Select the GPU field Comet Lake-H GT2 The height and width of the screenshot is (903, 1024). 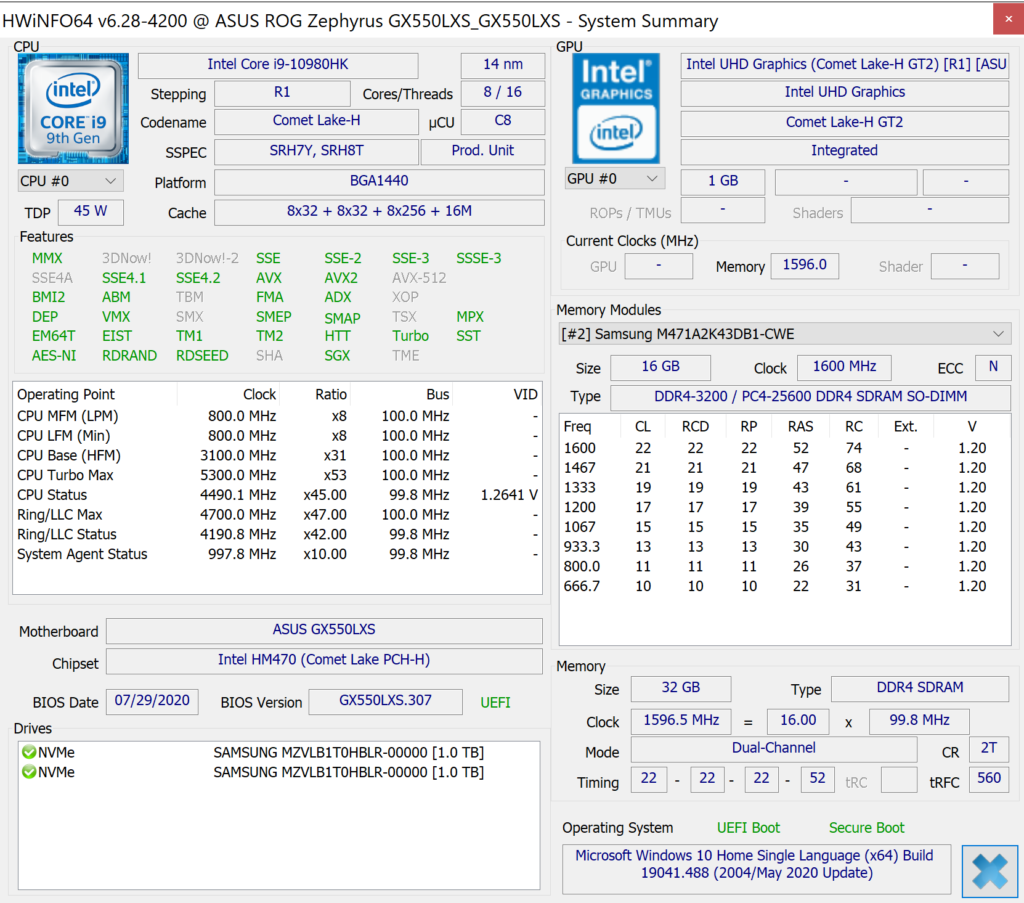tap(845, 123)
